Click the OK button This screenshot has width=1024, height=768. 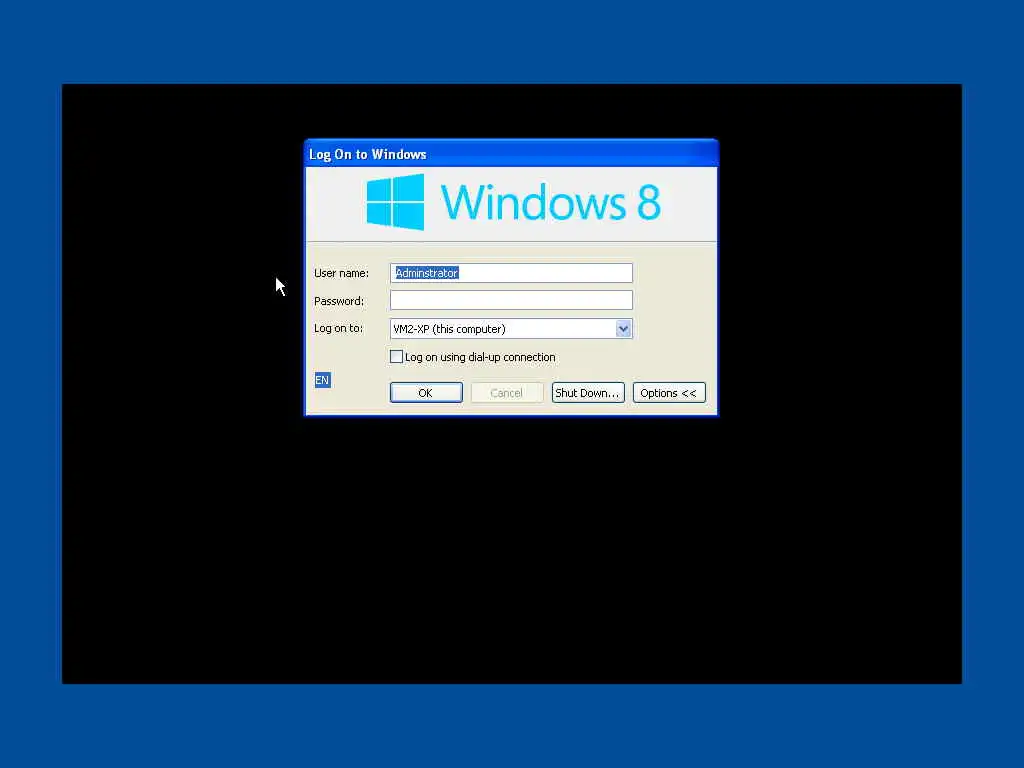(x=426, y=392)
